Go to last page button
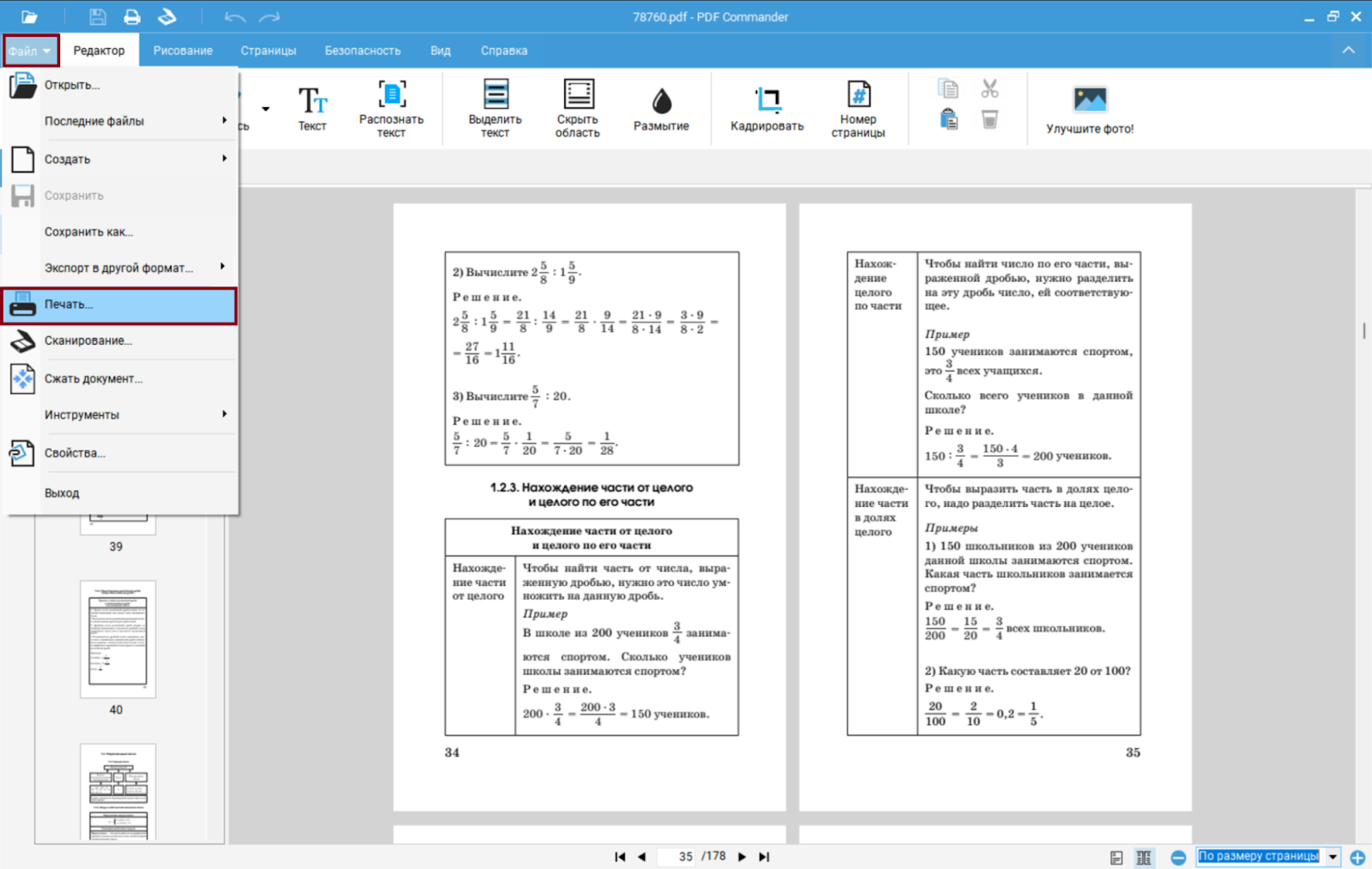 coord(764,856)
